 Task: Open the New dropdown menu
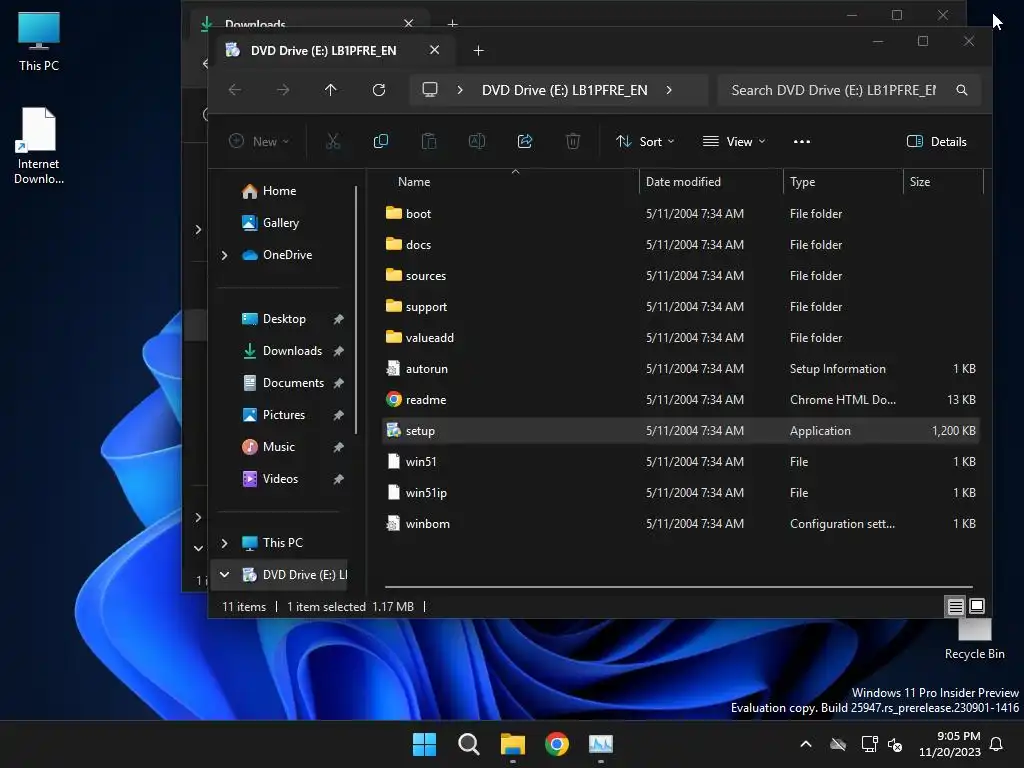tap(259, 142)
